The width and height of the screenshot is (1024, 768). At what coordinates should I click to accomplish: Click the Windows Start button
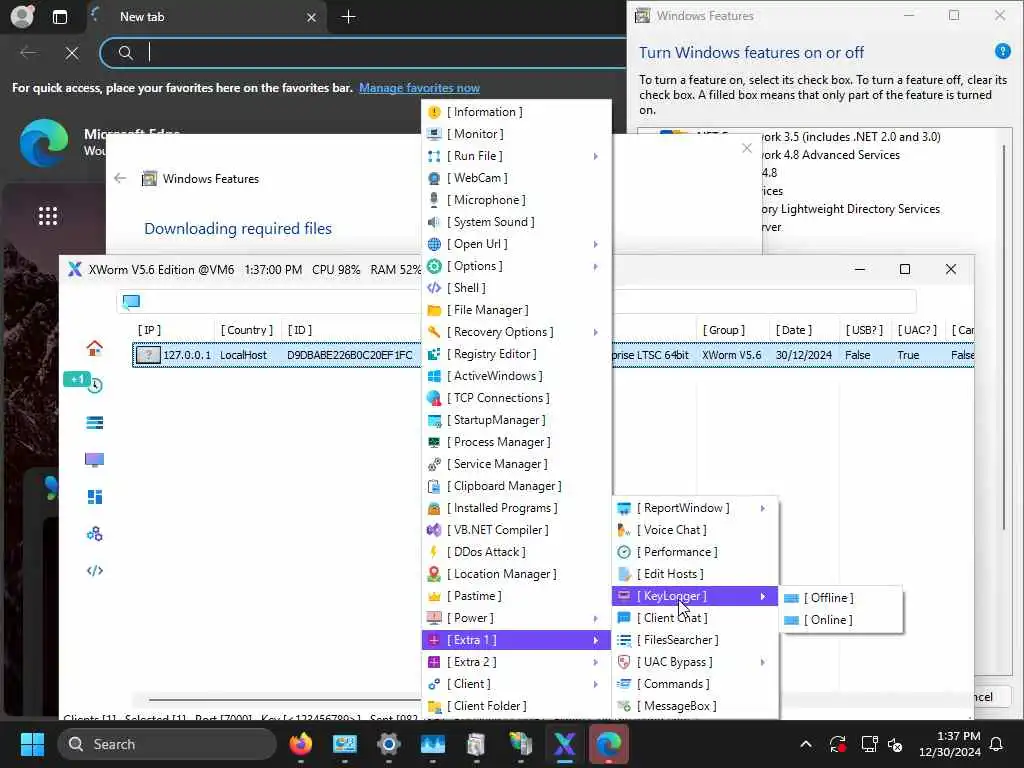tap(32, 744)
